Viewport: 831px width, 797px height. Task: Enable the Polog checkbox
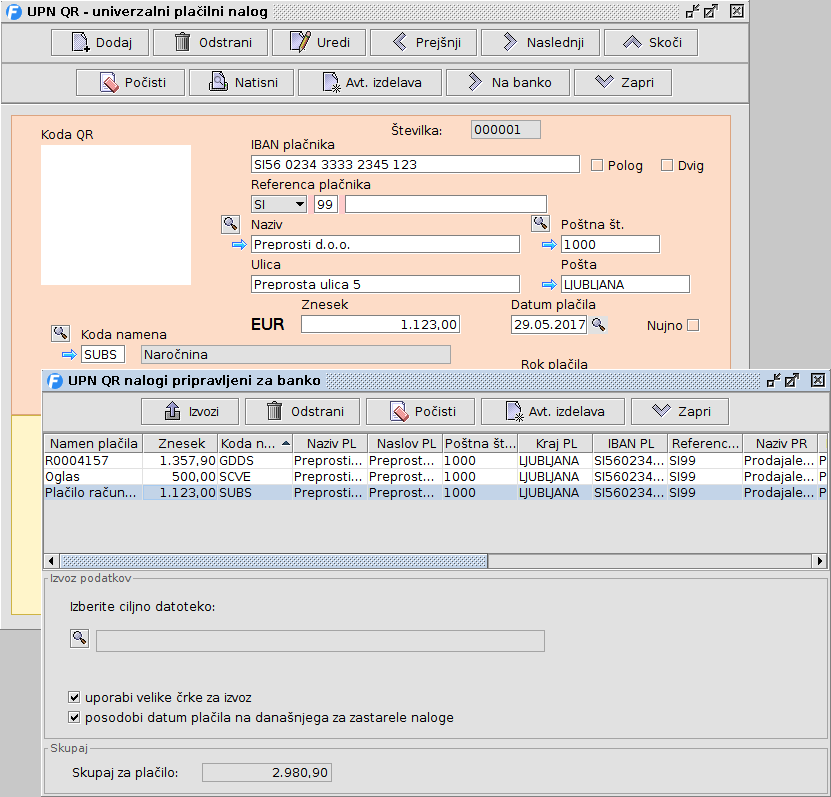[597, 165]
